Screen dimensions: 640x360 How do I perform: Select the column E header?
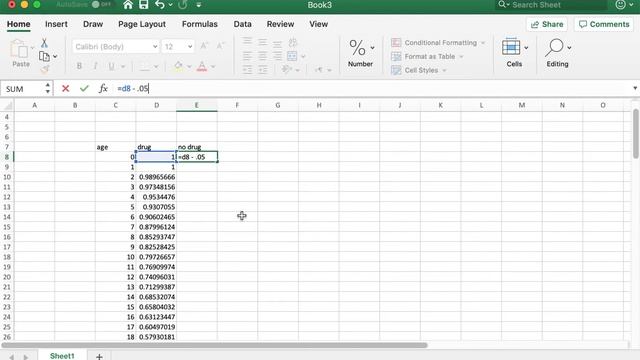pos(196,105)
